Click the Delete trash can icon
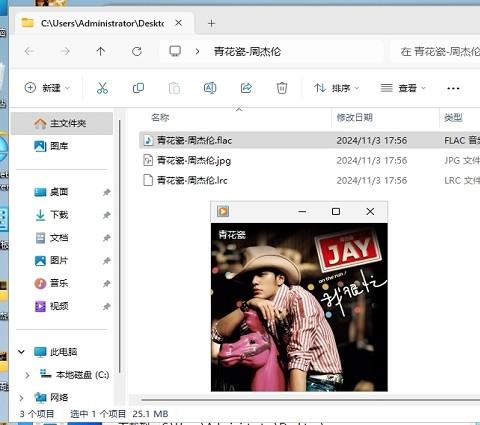 282,88
